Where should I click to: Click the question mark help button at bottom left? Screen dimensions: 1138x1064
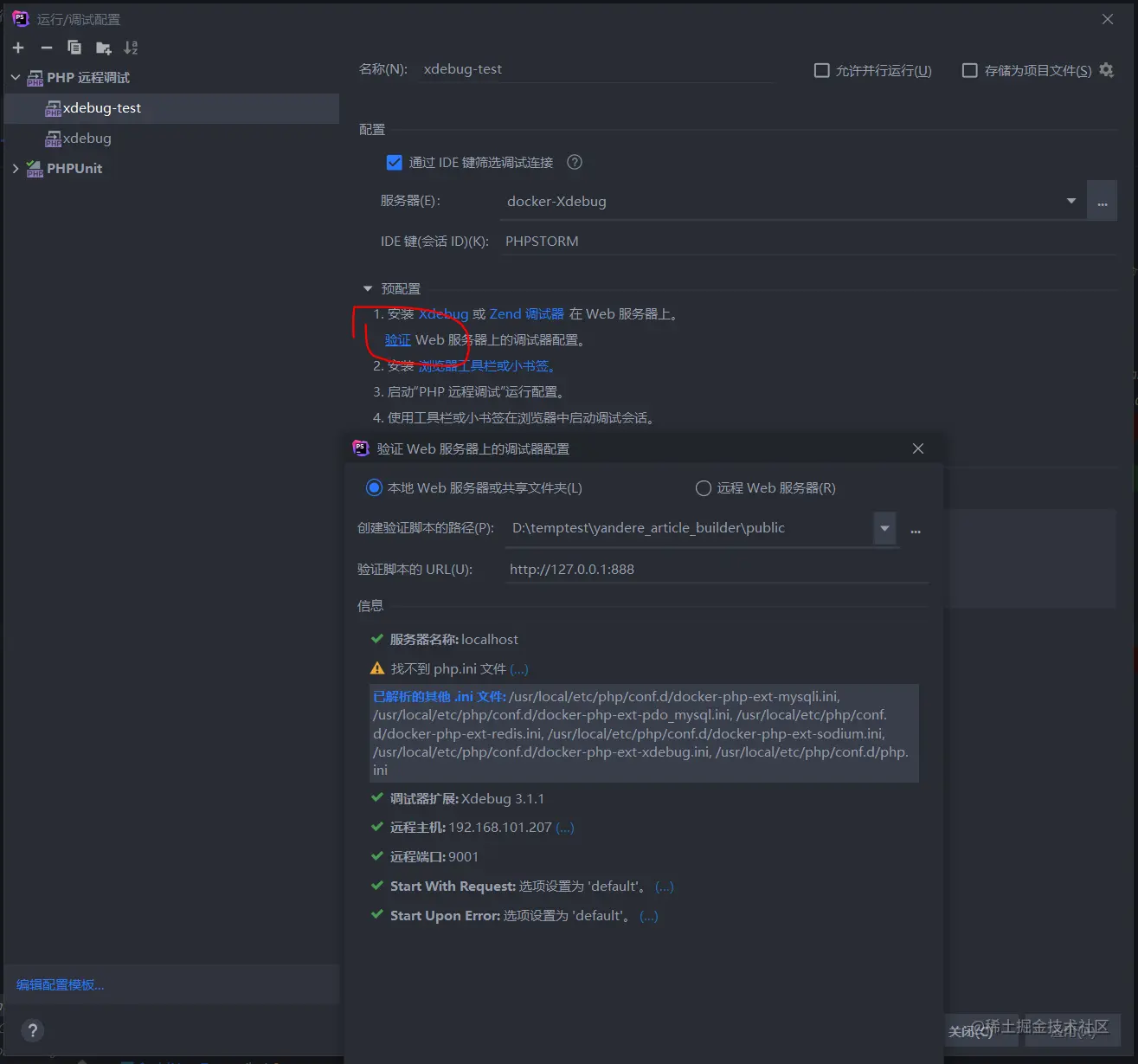[x=33, y=1030]
